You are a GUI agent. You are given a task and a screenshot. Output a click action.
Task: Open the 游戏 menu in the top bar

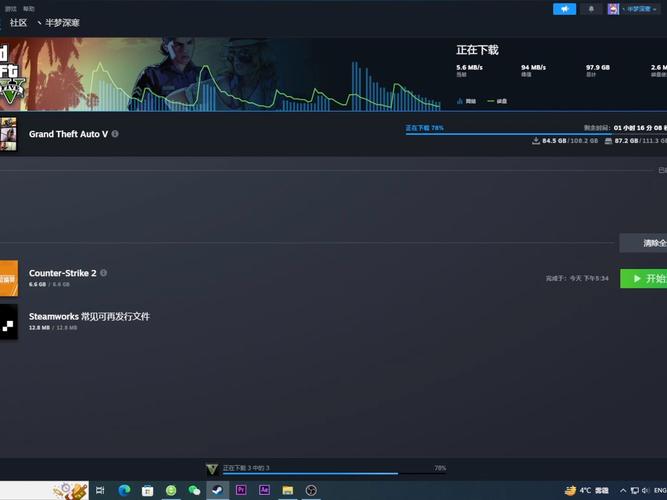coord(10,9)
